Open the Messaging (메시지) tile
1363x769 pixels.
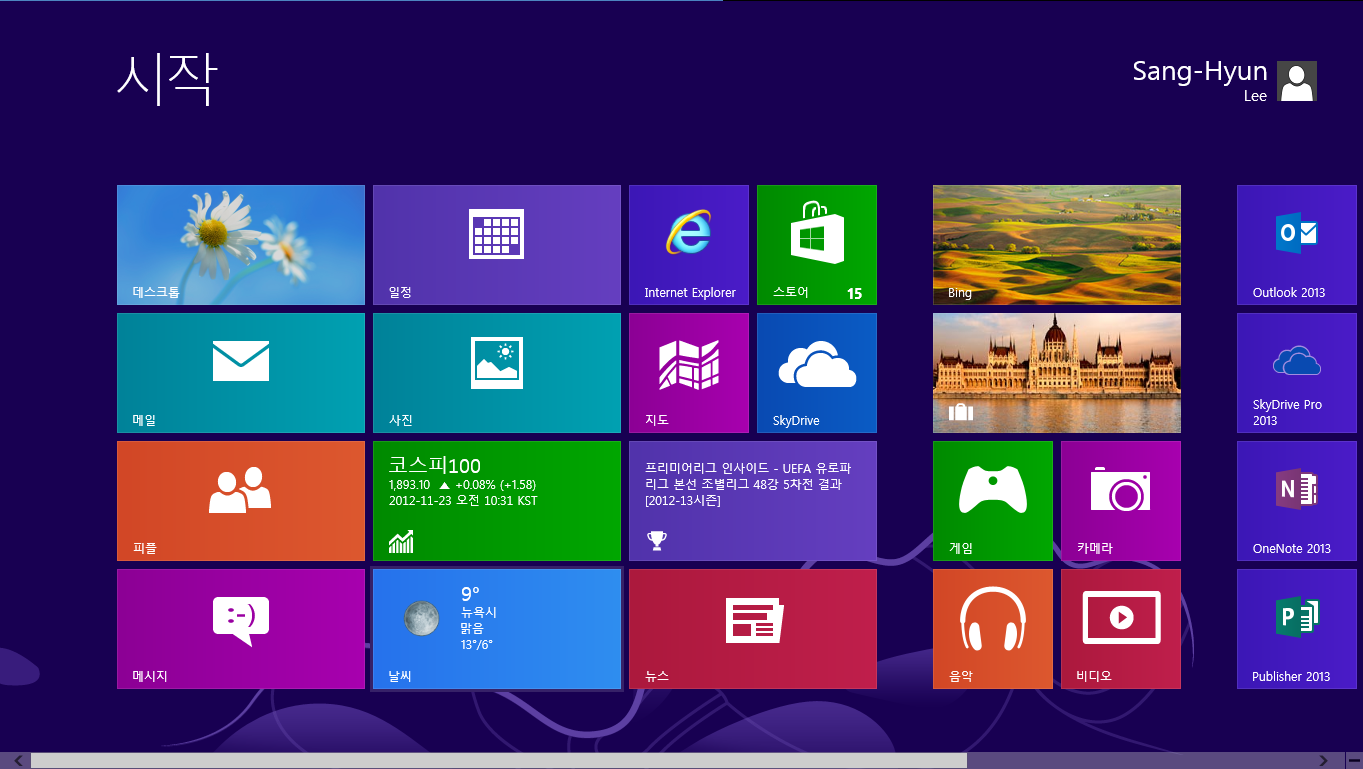pos(241,629)
